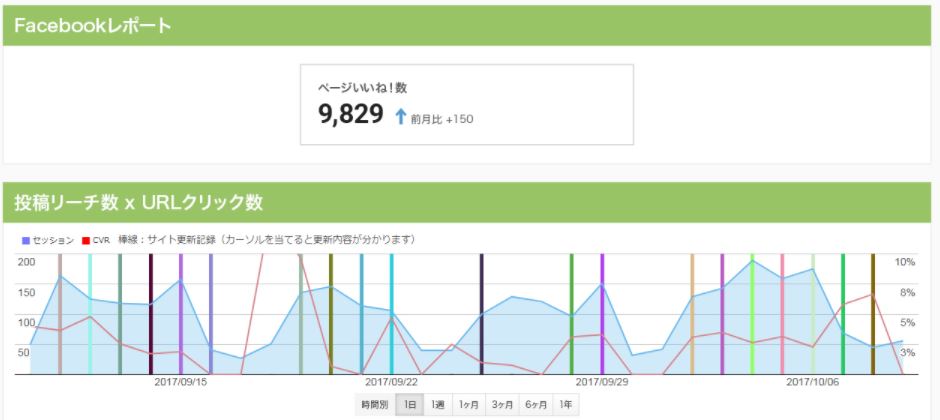
Task: Click the cyan marker above 2017/09/22
Action: [x=391, y=314]
